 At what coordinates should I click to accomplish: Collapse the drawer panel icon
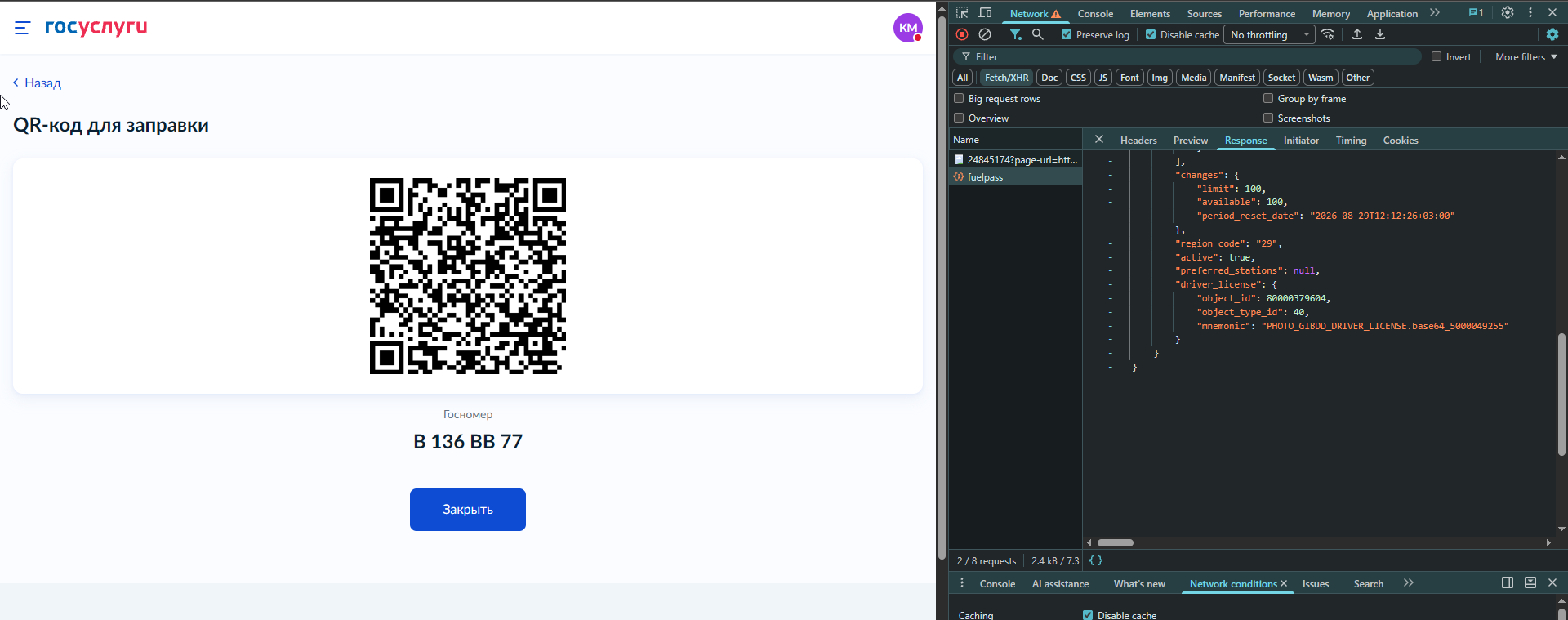(1530, 582)
